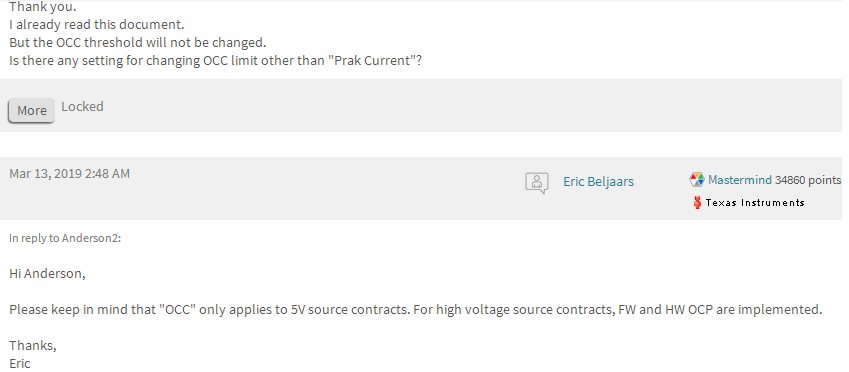Image resolution: width=849 pixels, height=372 pixels.
Task: Click Eric Beljaars' user avatar icon
Action: 537,182
